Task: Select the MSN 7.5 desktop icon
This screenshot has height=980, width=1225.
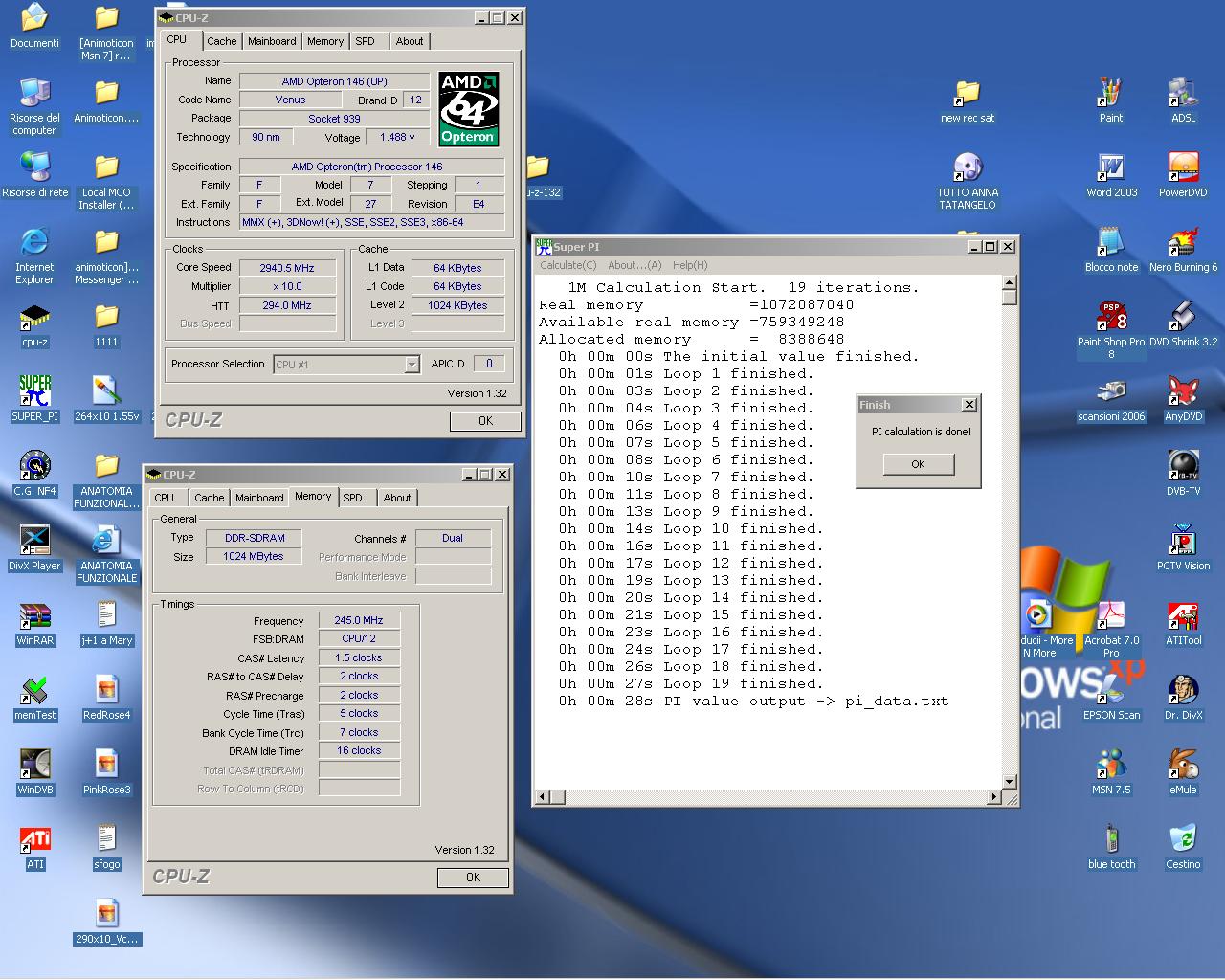Action: pos(1111,772)
